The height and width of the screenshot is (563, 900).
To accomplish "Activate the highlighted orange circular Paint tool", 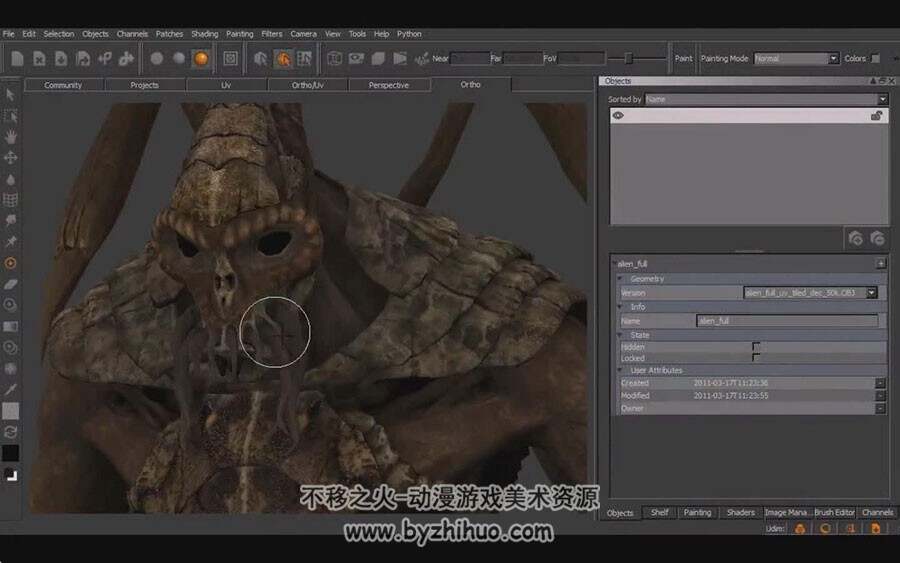I will (10, 263).
